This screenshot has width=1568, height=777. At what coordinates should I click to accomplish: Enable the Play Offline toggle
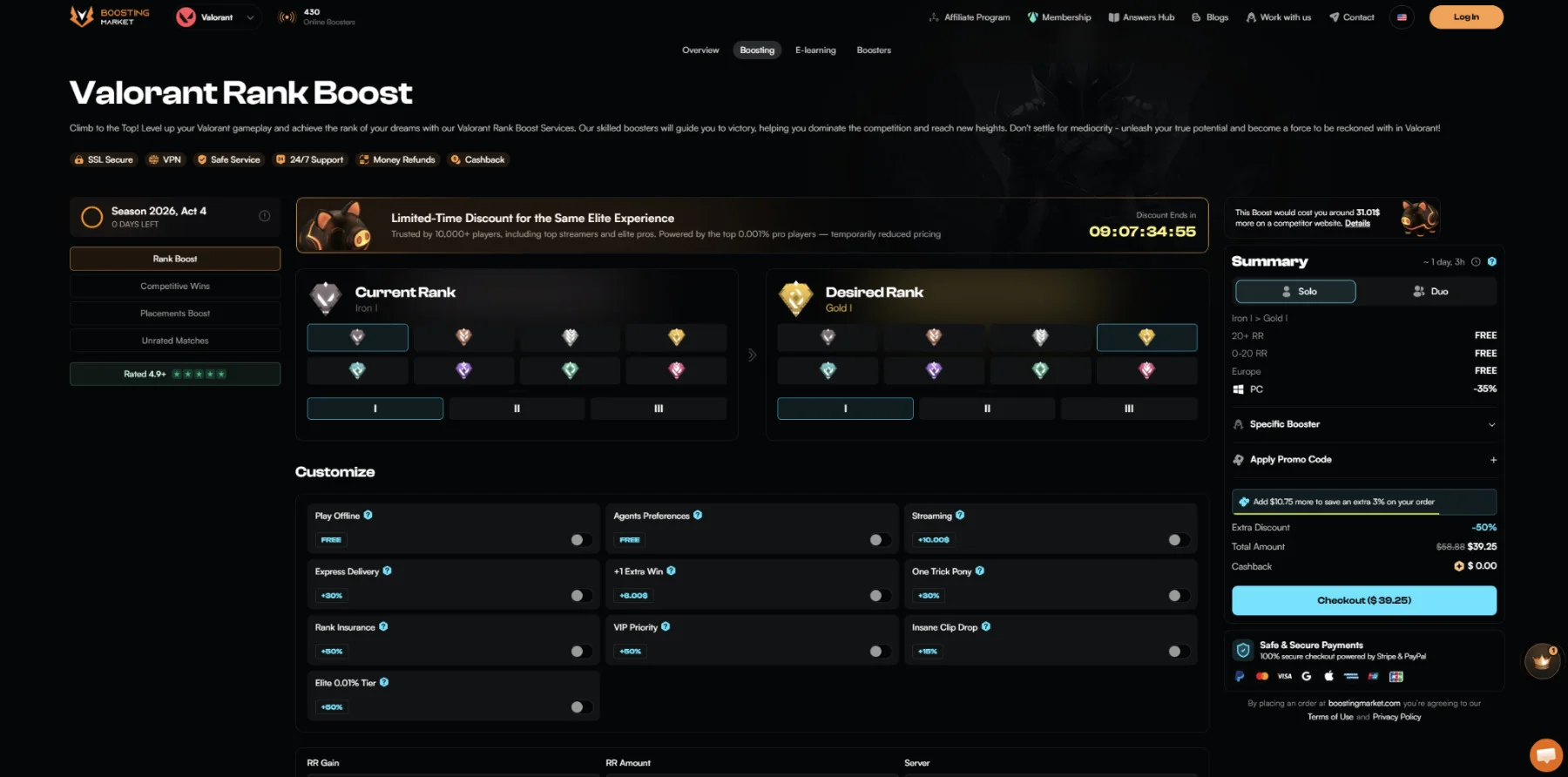[581, 540]
